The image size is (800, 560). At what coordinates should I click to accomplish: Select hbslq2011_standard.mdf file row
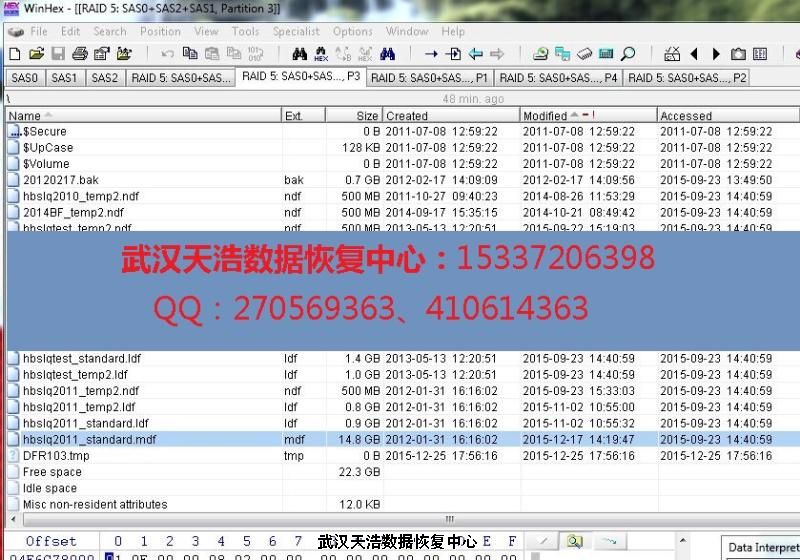(89, 439)
